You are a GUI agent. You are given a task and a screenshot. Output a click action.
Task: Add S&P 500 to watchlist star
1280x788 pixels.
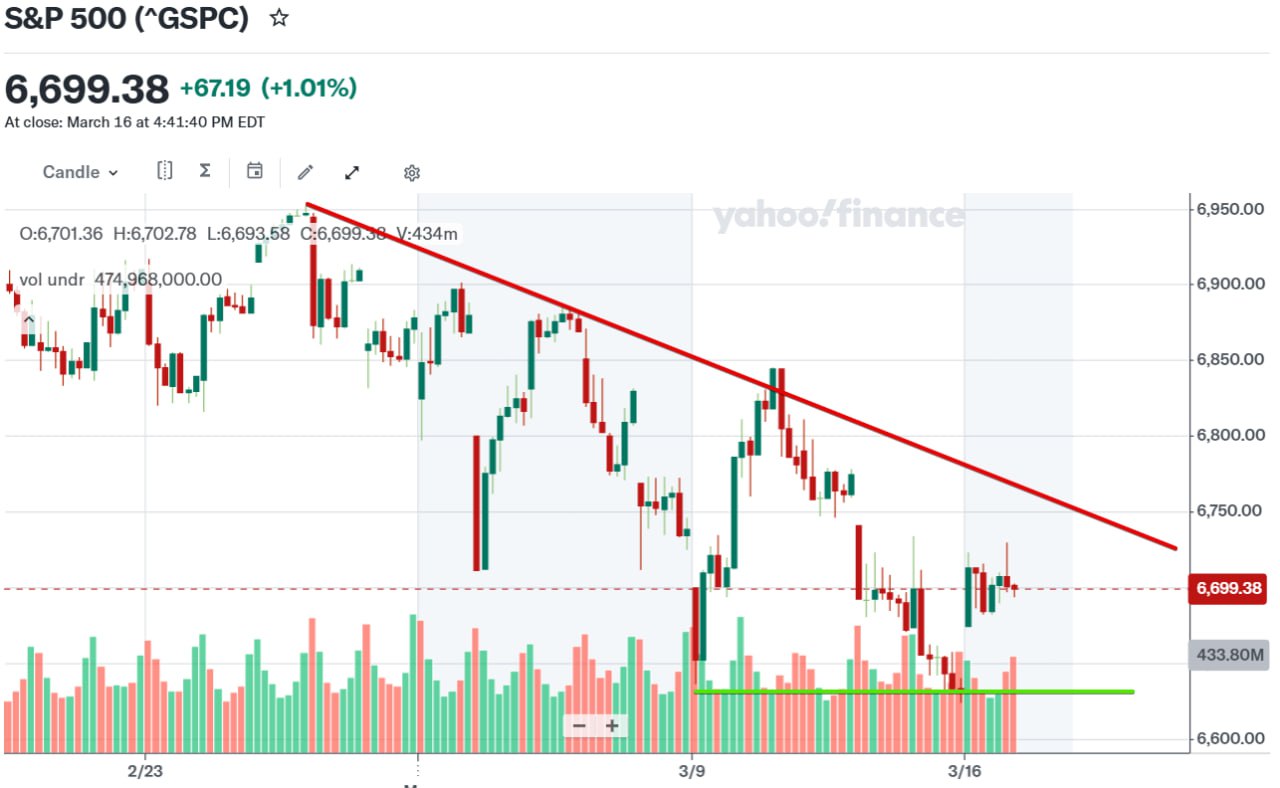[x=279, y=18]
